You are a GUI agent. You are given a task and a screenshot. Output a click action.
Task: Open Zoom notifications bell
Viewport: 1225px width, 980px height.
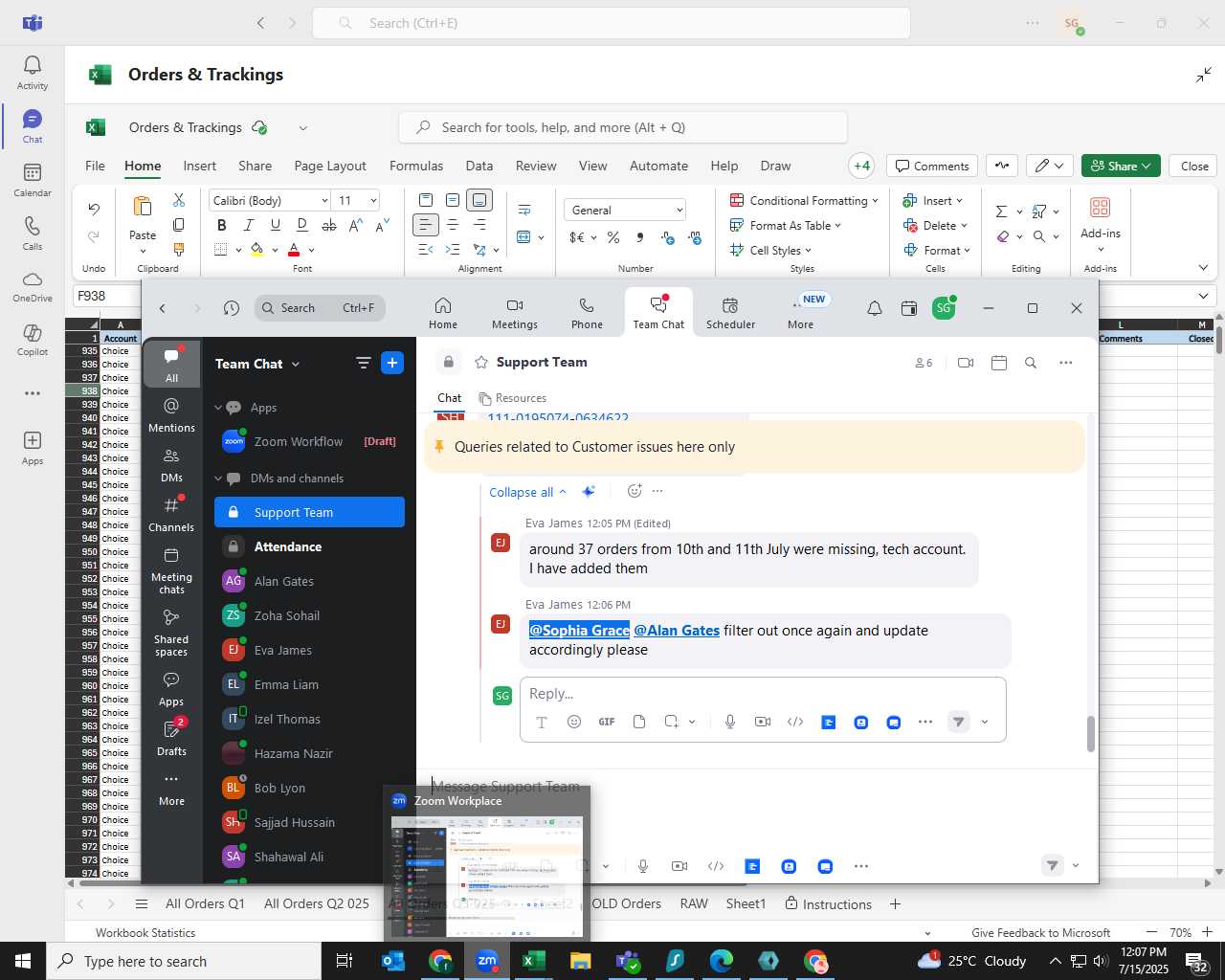tap(875, 308)
